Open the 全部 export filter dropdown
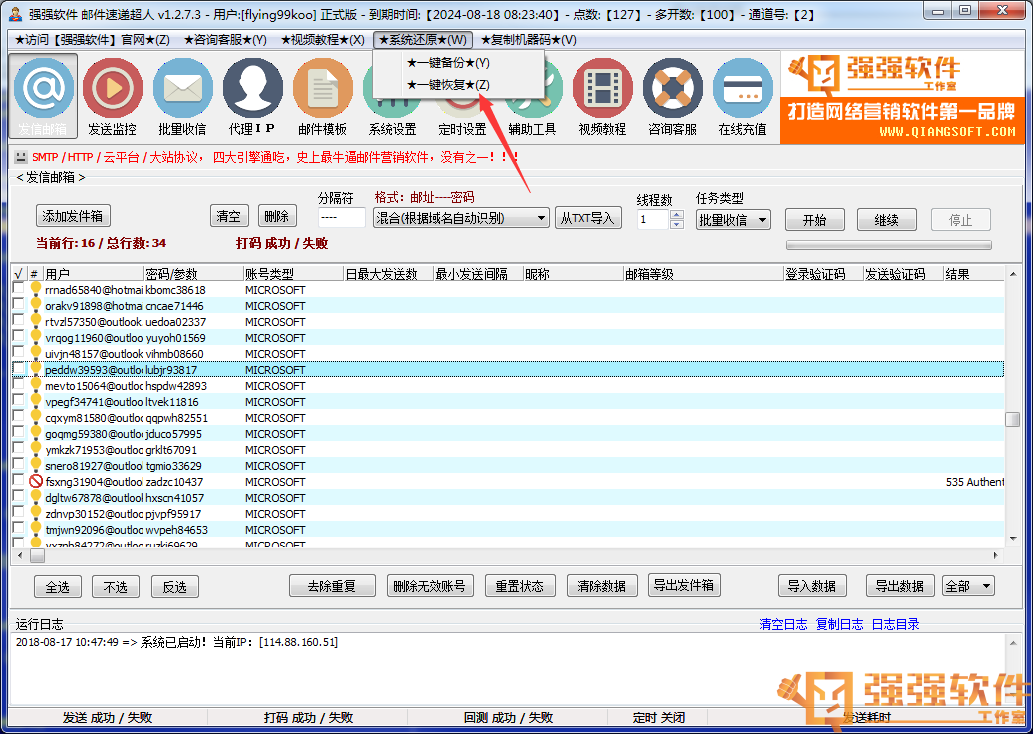Viewport: 1033px width, 734px height. tap(968, 586)
